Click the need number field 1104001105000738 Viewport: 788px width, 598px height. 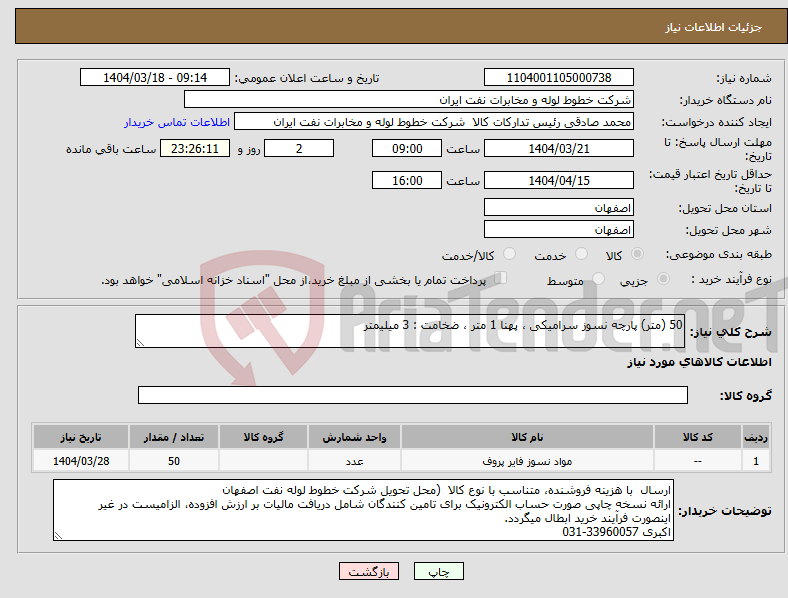(x=559, y=77)
